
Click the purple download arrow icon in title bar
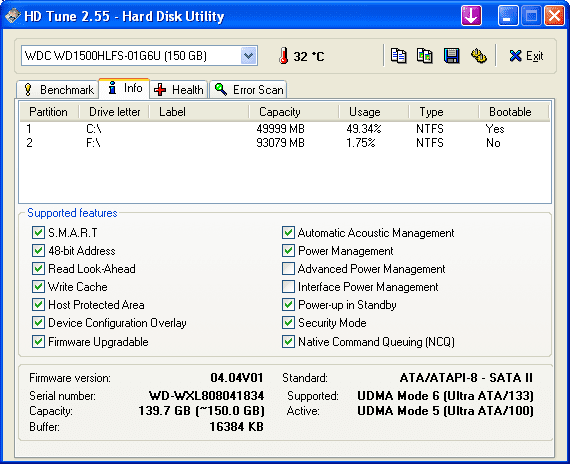pos(471,16)
